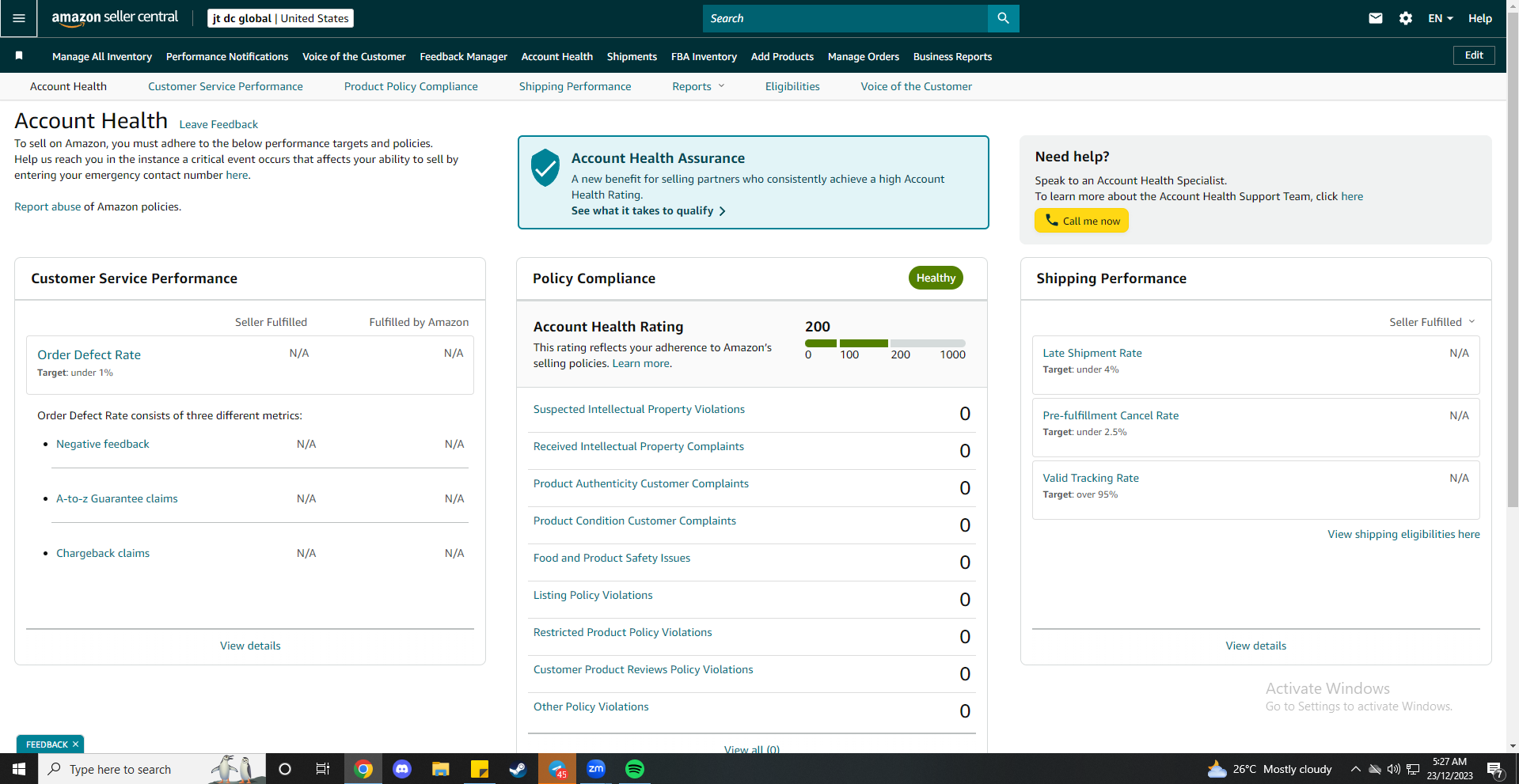
Task: Open Spotify from taskbar
Action: tap(635, 769)
